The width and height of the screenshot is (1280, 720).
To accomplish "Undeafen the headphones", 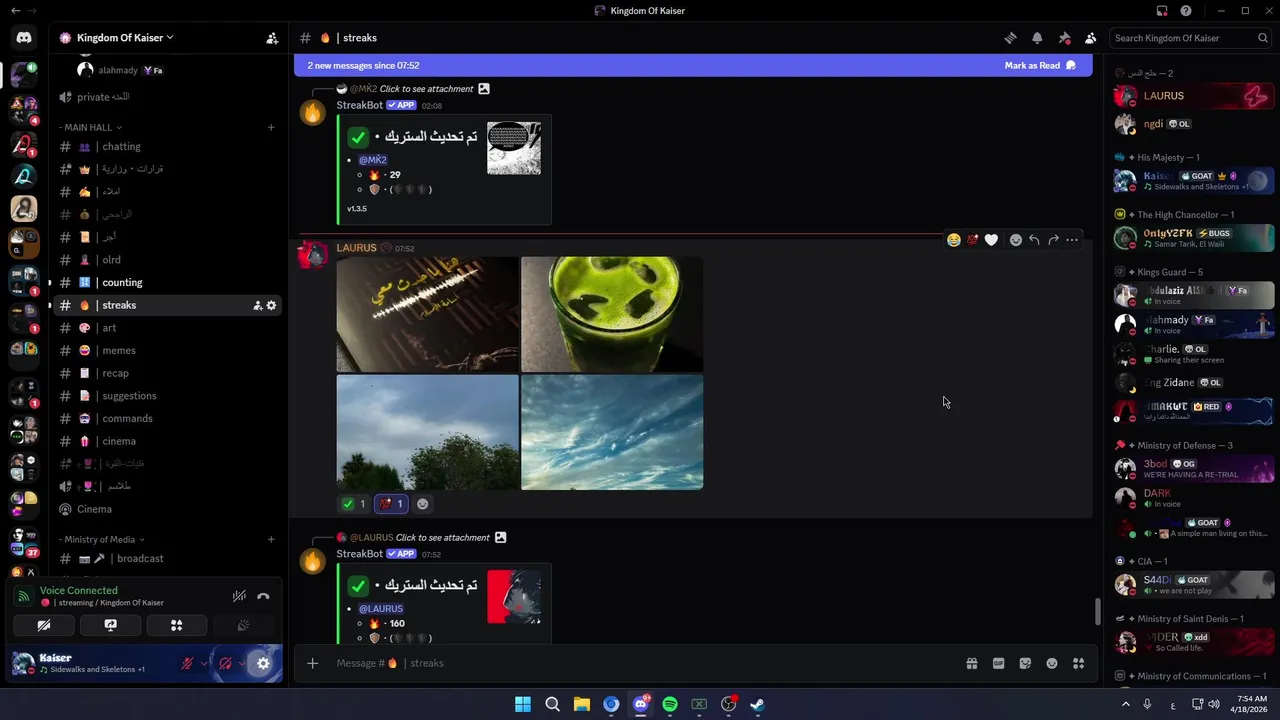I will (x=225, y=663).
